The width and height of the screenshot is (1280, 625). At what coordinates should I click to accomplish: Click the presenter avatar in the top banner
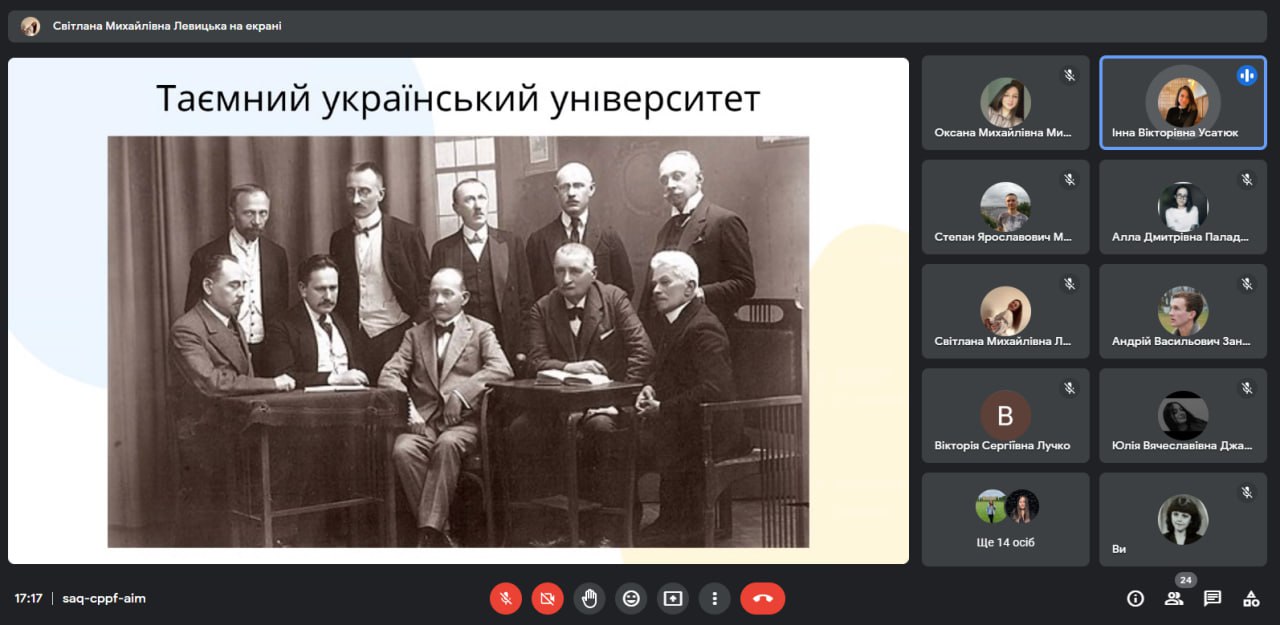(x=31, y=26)
